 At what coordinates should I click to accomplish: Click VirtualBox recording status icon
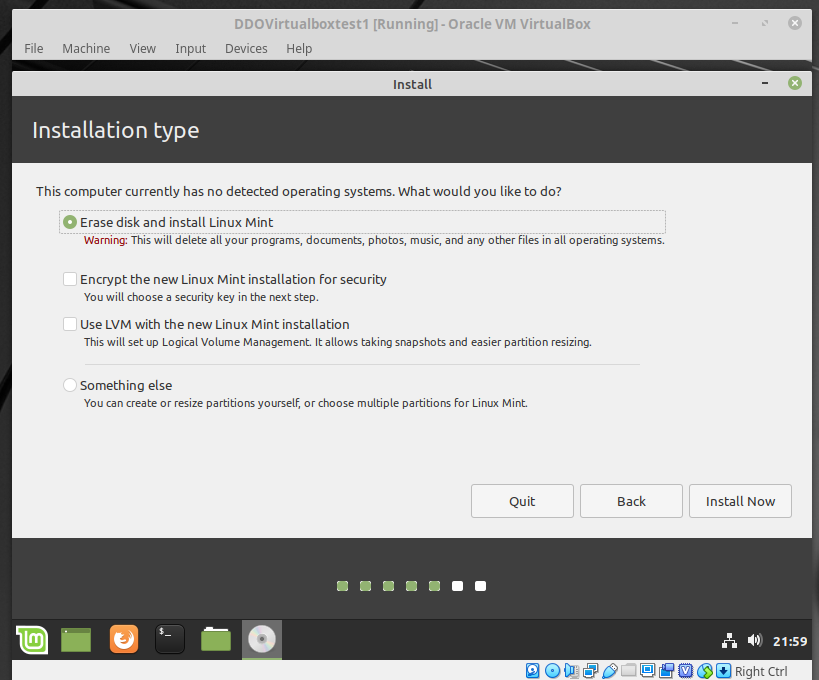pos(666,671)
